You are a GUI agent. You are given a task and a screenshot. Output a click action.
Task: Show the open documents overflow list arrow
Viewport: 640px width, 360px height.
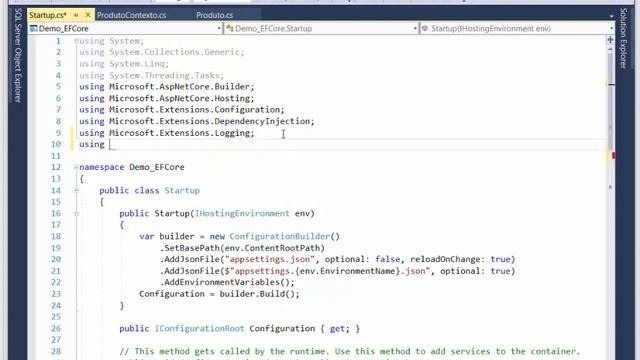(611, 16)
